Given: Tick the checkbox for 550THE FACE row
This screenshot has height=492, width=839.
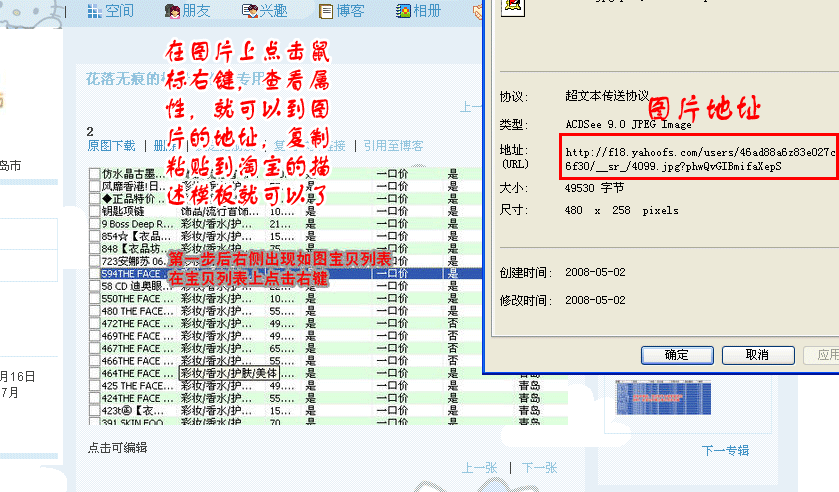Looking at the screenshot, I should pyautogui.click(x=95, y=299).
